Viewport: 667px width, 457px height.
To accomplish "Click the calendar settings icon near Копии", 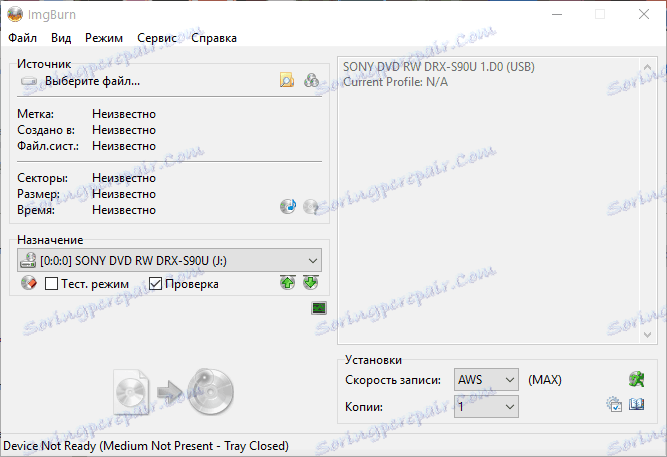I will [614, 405].
